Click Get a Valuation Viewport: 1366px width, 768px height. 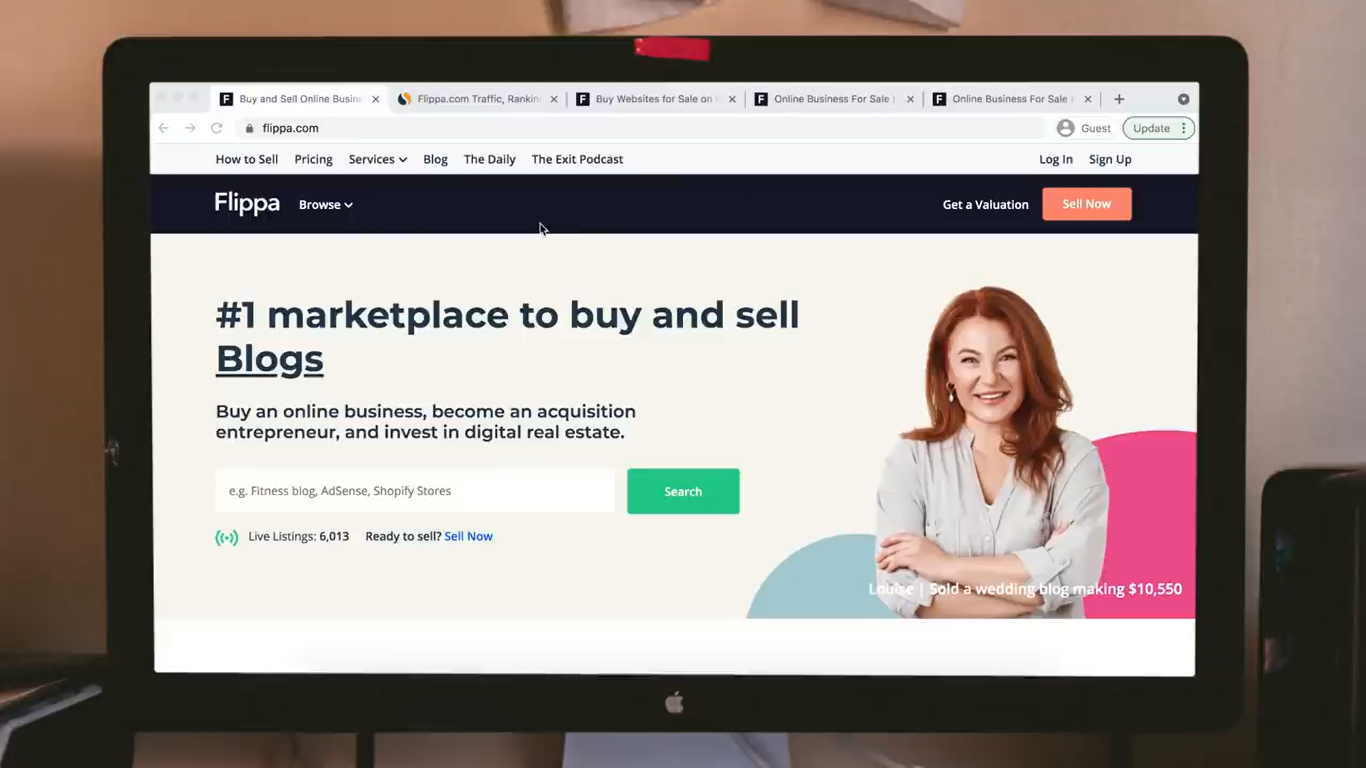985,204
